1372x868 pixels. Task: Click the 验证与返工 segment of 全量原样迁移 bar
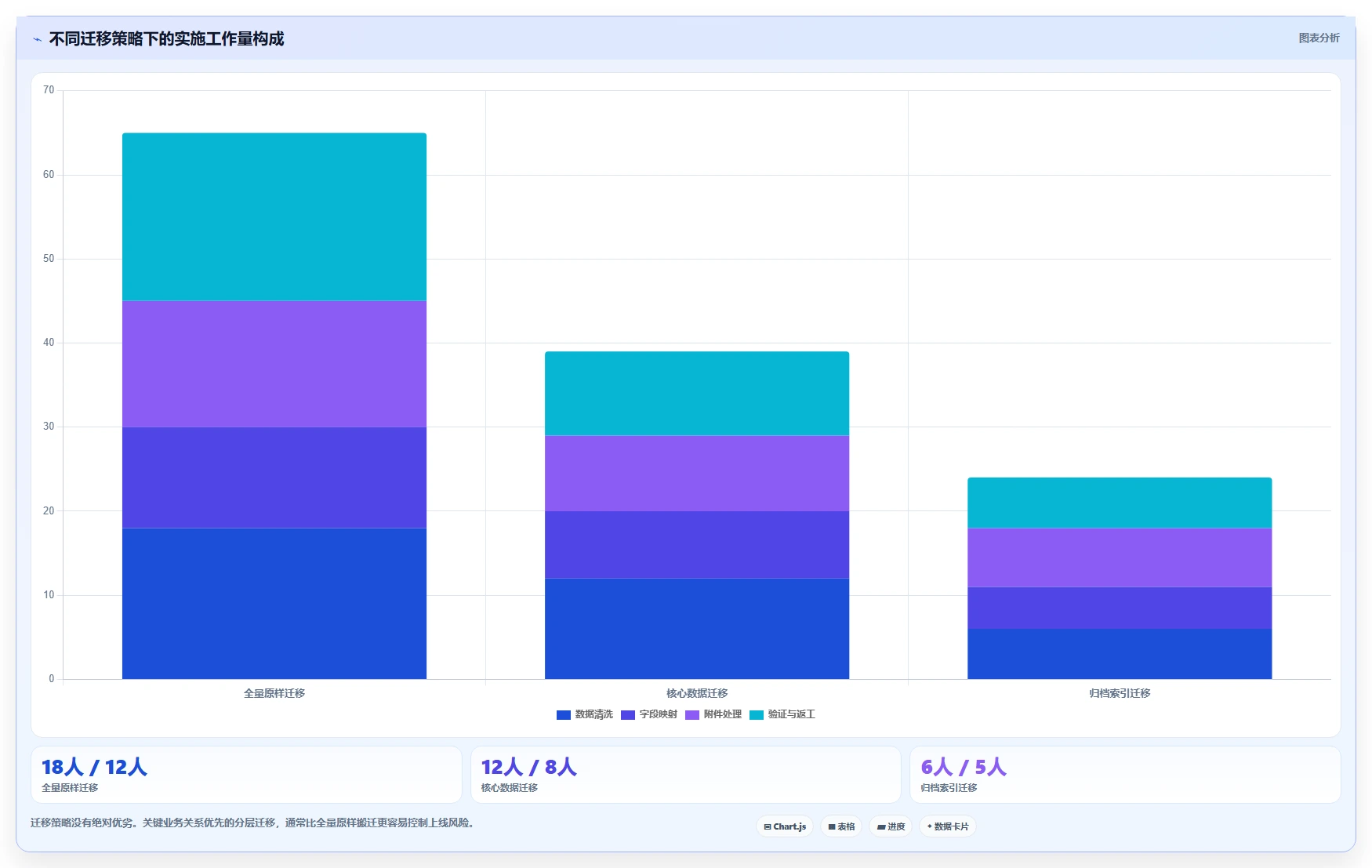274,216
